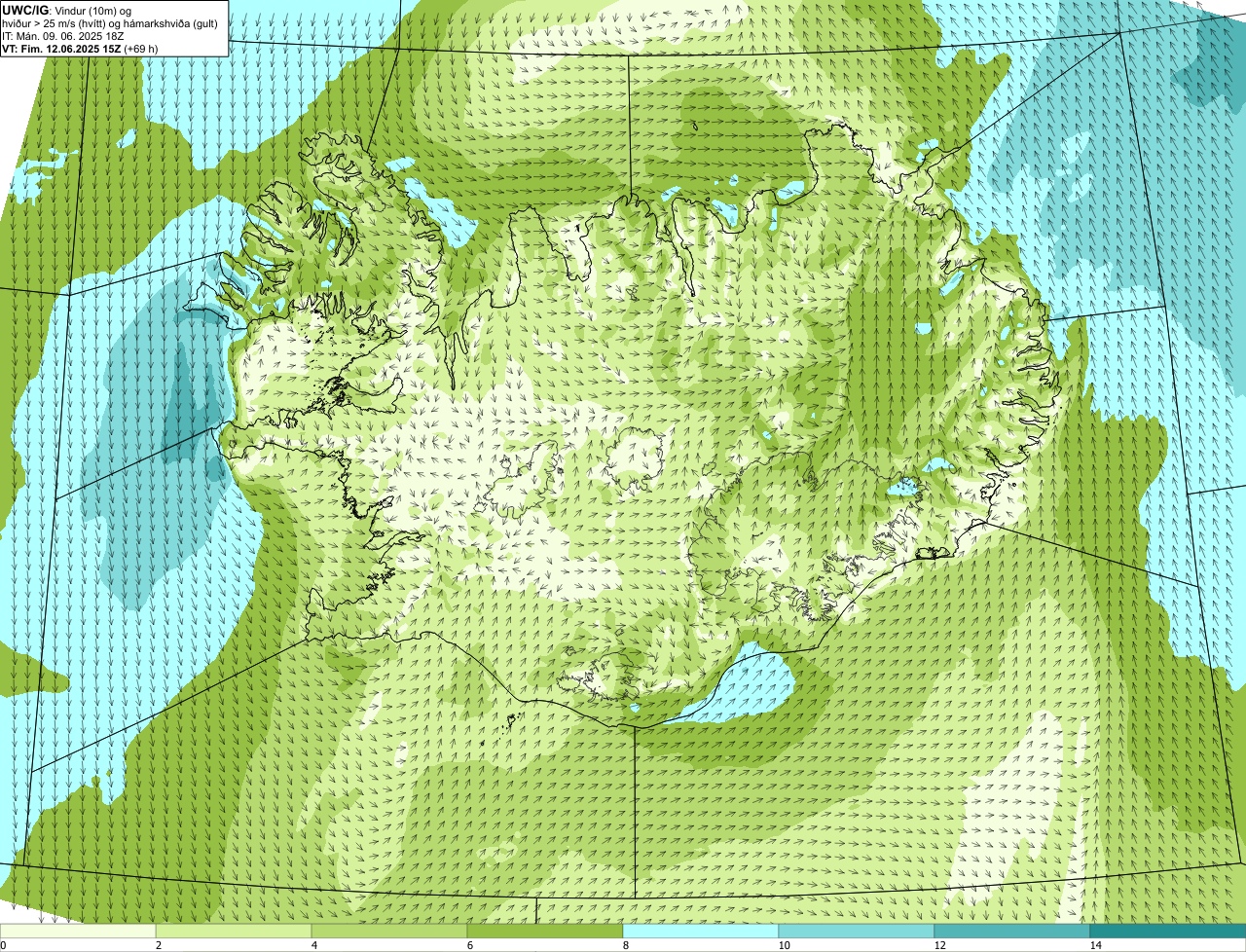Click the dark green 6–8 m/s legend segment

coord(545,931)
